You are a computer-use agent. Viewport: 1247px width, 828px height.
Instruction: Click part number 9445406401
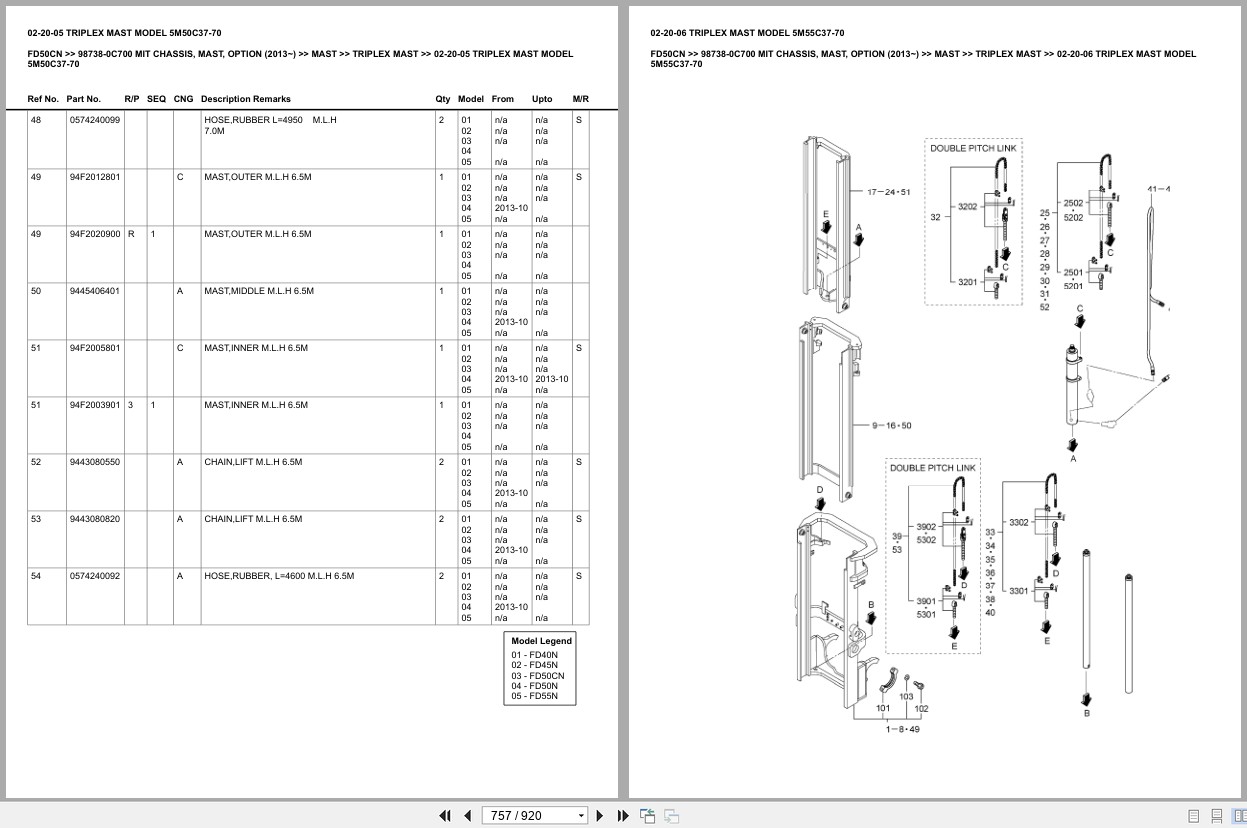pos(95,291)
